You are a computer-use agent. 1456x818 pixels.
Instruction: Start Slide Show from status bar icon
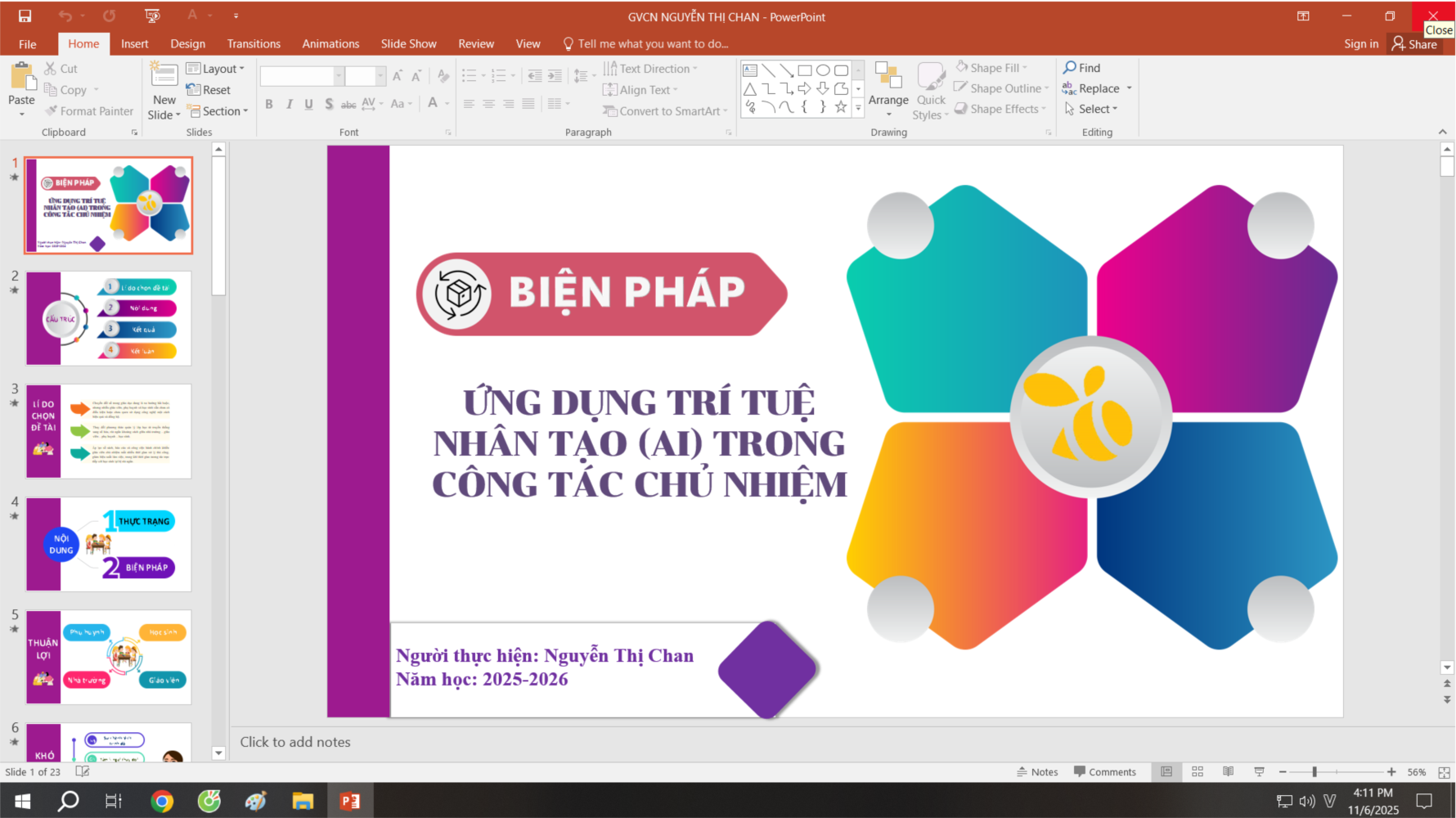point(1259,771)
